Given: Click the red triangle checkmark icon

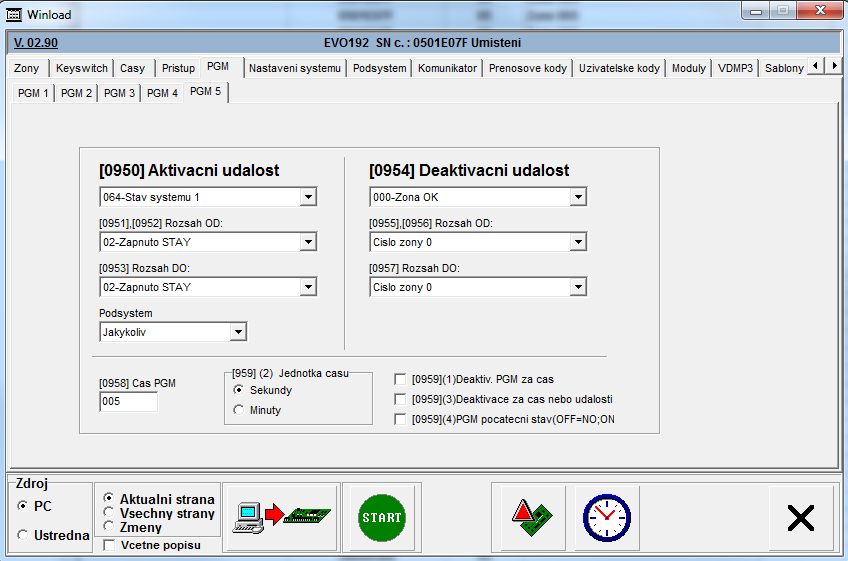Looking at the screenshot, I should tap(532, 517).
